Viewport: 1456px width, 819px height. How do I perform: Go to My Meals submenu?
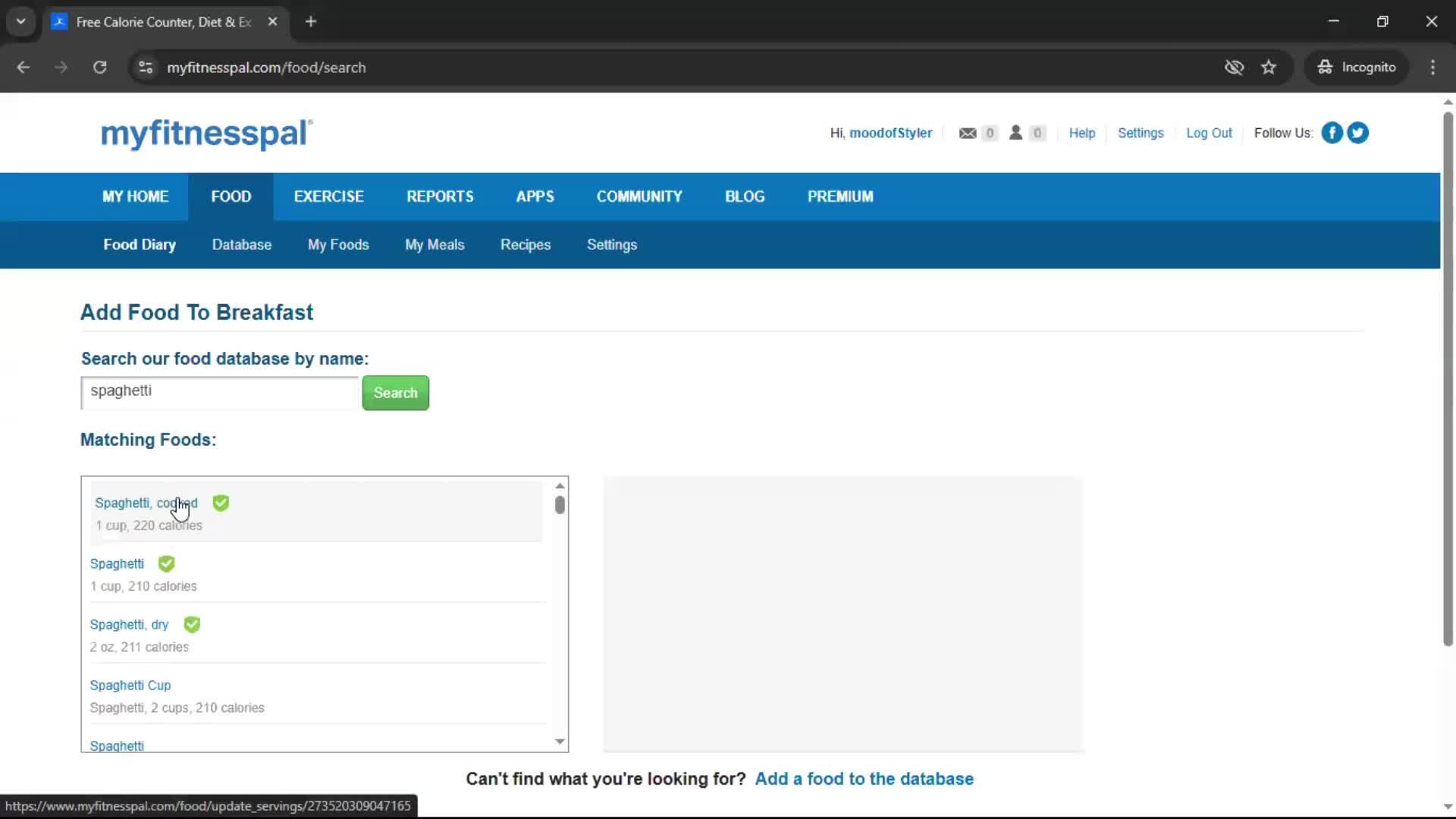[x=435, y=245]
